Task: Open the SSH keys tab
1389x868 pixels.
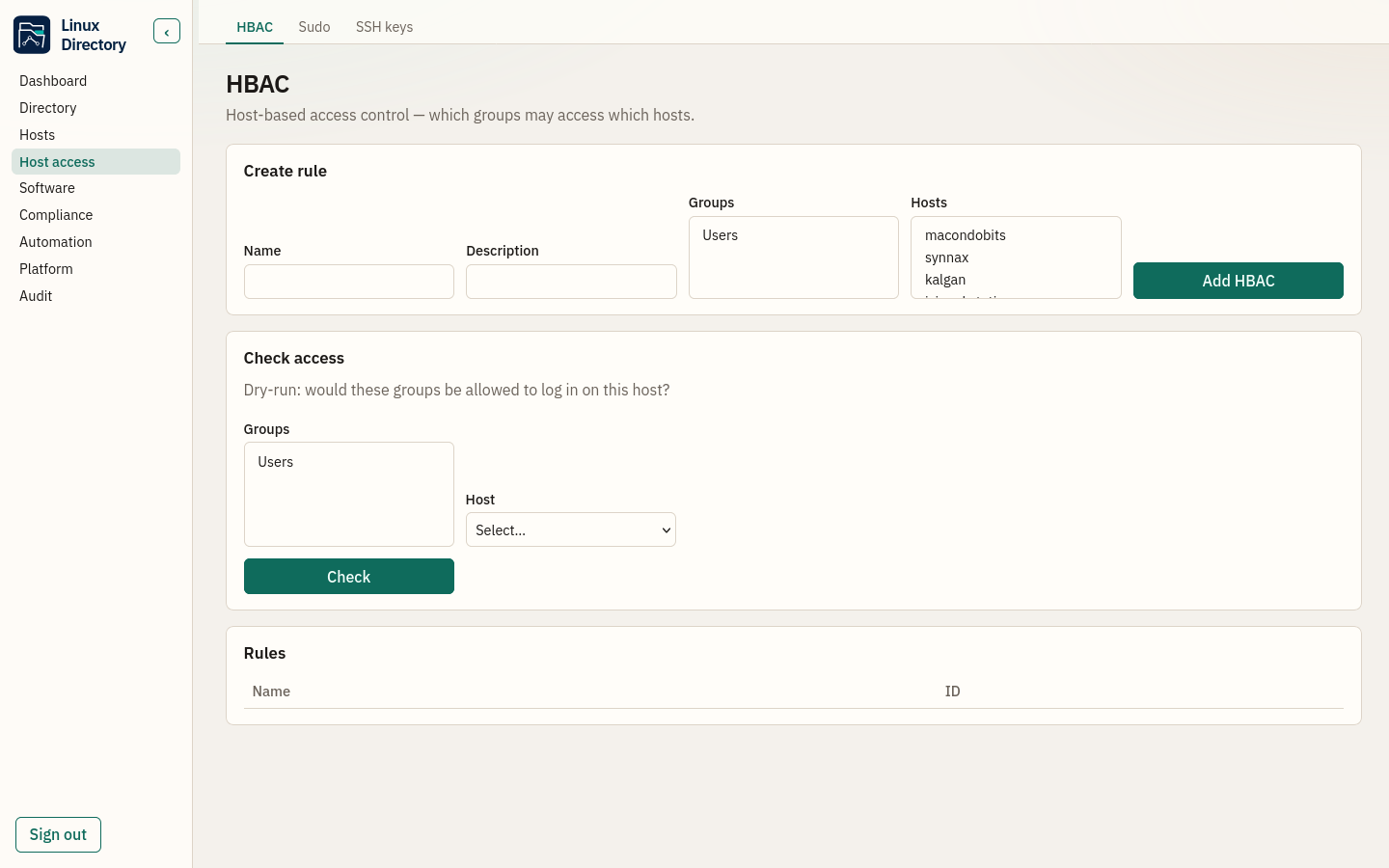Action: (384, 27)
